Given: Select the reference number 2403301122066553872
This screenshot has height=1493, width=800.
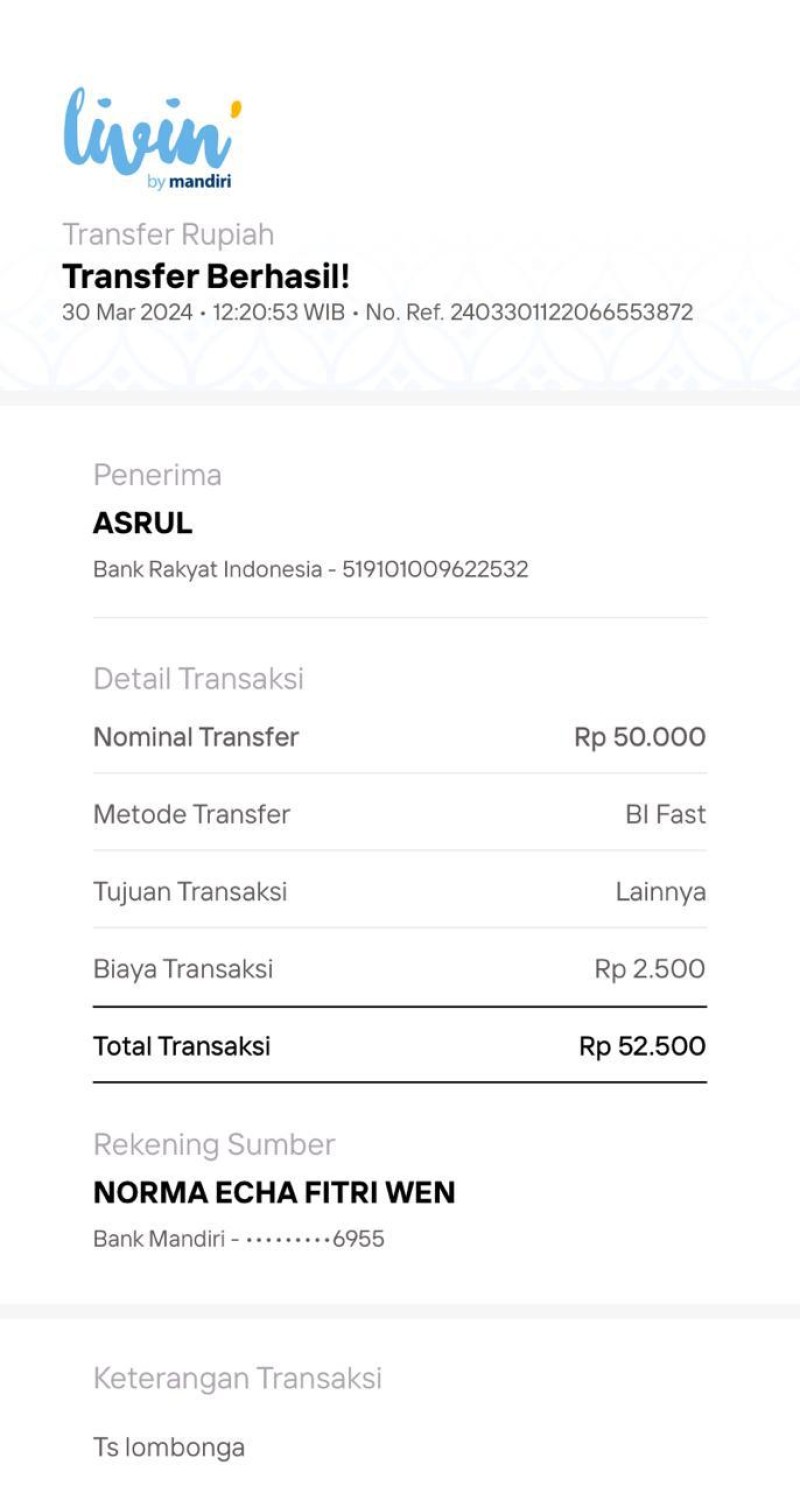Looking at the screenshot, I should [x=571, y=312].
